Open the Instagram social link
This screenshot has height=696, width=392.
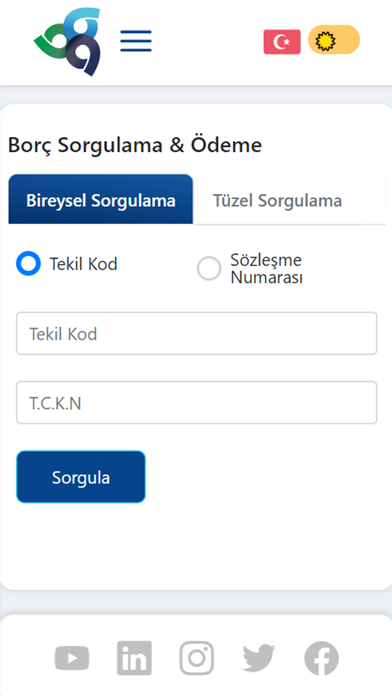pos(197,658)
